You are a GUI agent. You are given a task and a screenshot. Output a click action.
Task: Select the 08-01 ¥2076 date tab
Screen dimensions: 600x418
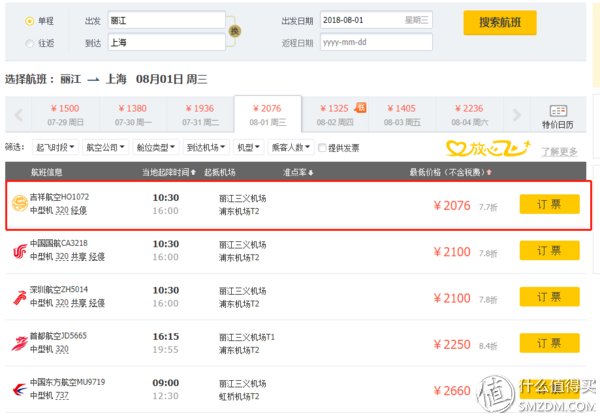(x=267, y=114)
